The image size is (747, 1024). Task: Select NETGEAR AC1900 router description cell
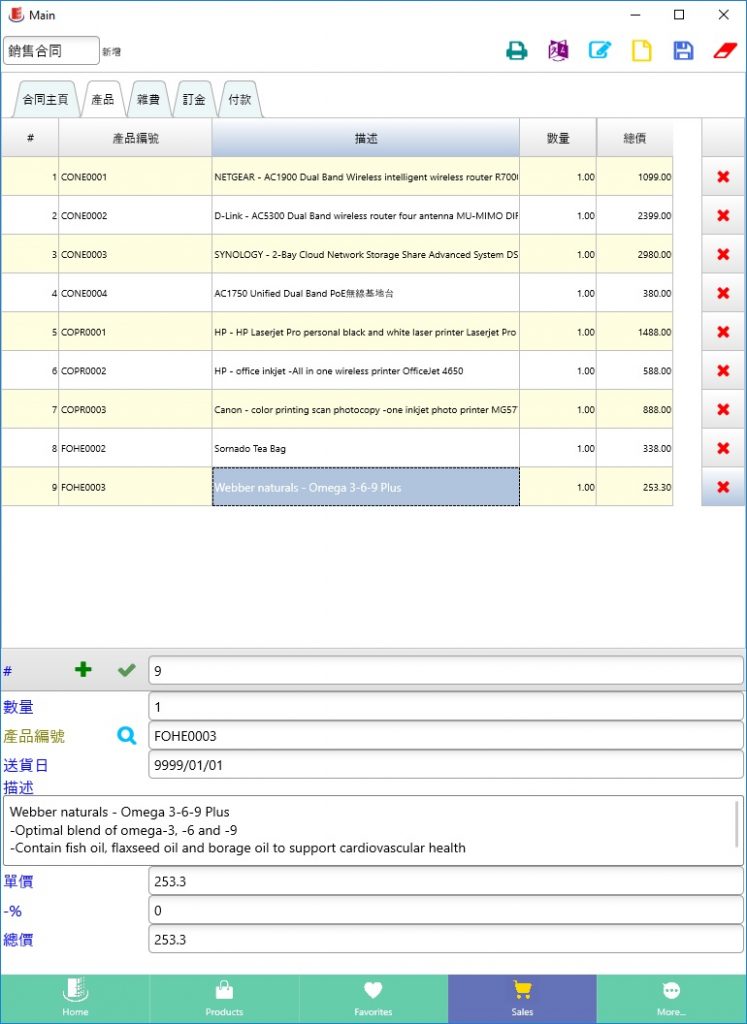click(x=366, y=177)
